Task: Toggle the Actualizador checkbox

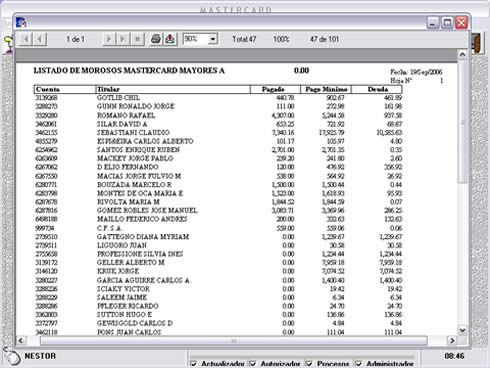Action: tap(193, 364)
